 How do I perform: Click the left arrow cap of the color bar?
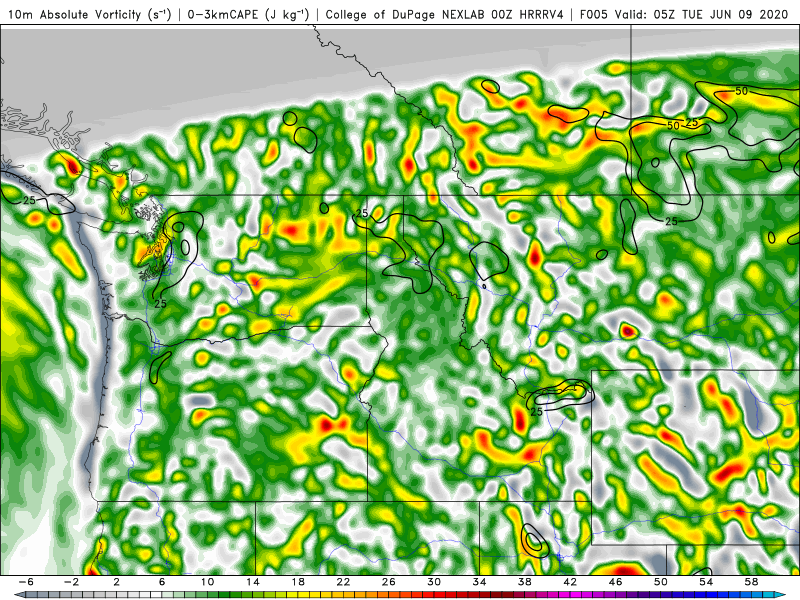pos(19,594)
